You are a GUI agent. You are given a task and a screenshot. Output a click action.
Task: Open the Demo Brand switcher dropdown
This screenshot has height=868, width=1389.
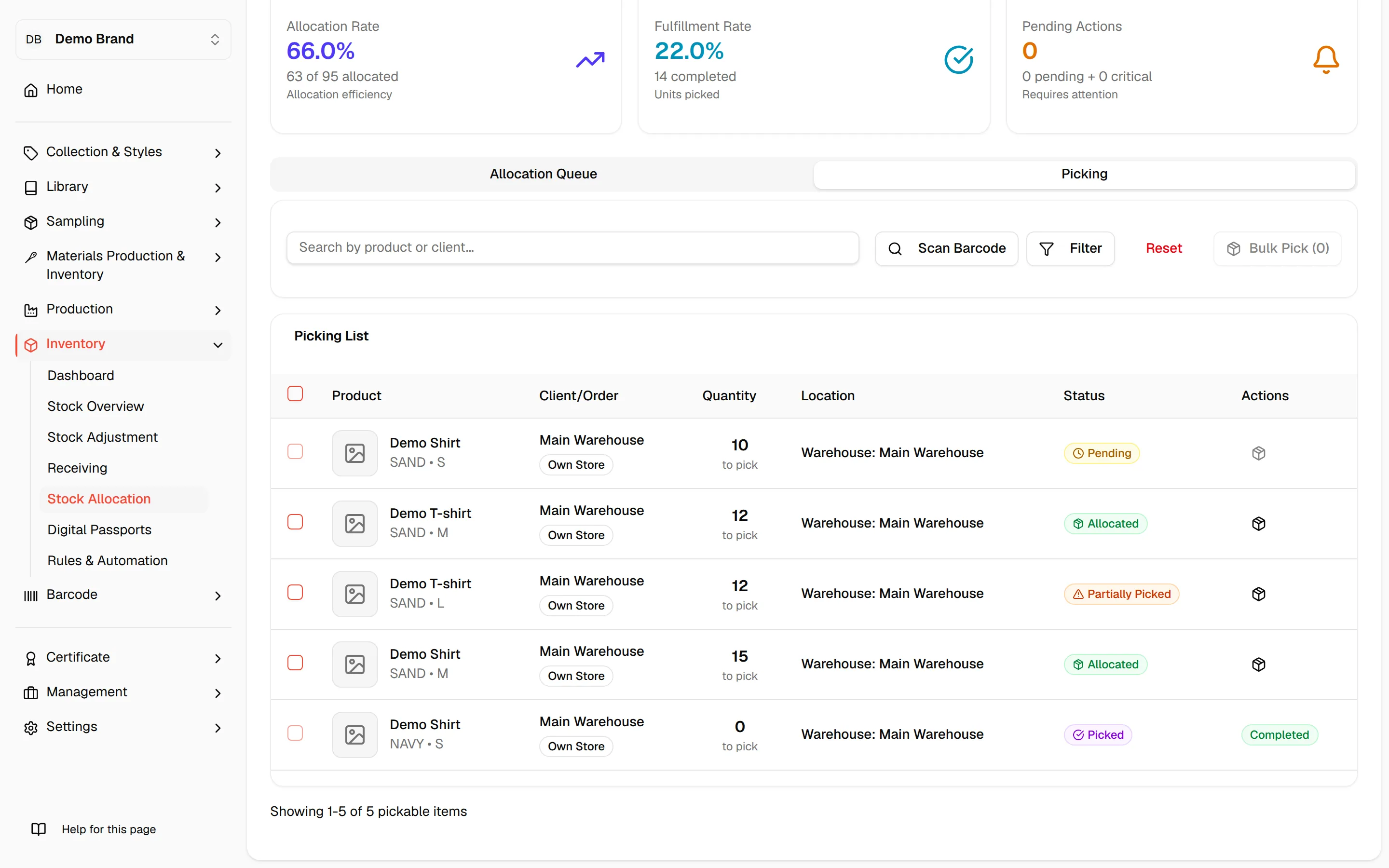click(123, 39)
